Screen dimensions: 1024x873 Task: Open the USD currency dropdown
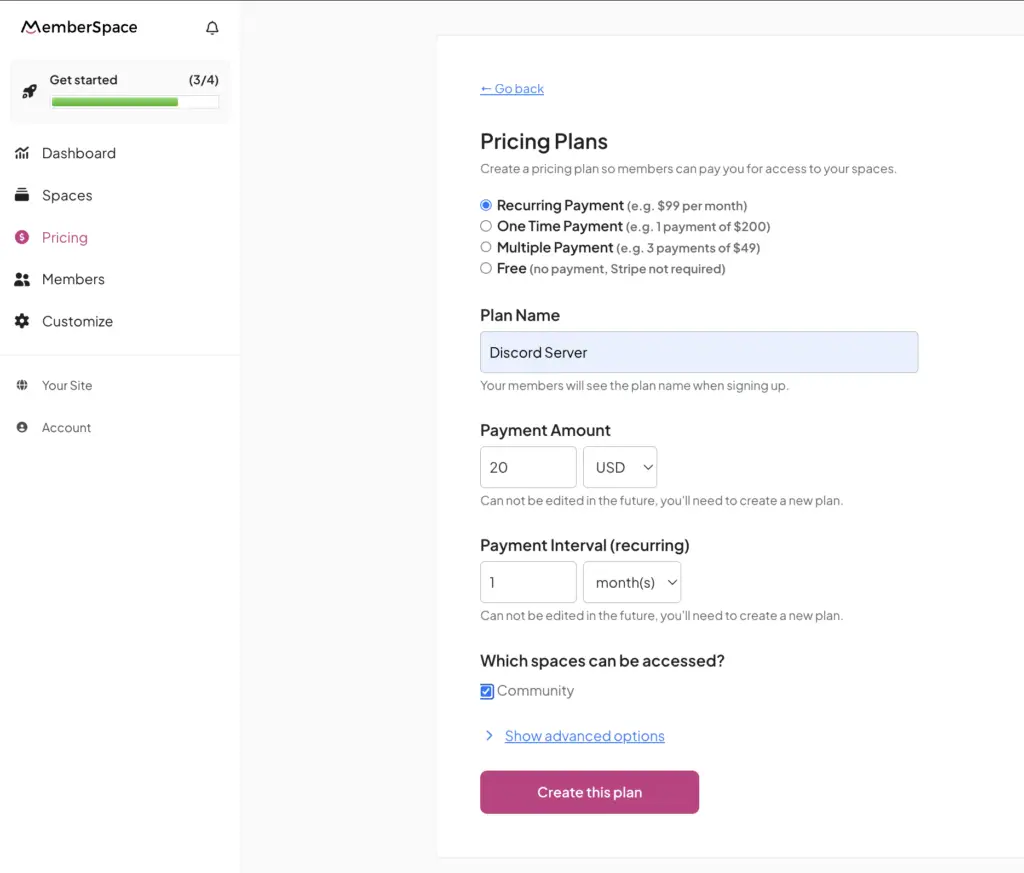[620, 467]
